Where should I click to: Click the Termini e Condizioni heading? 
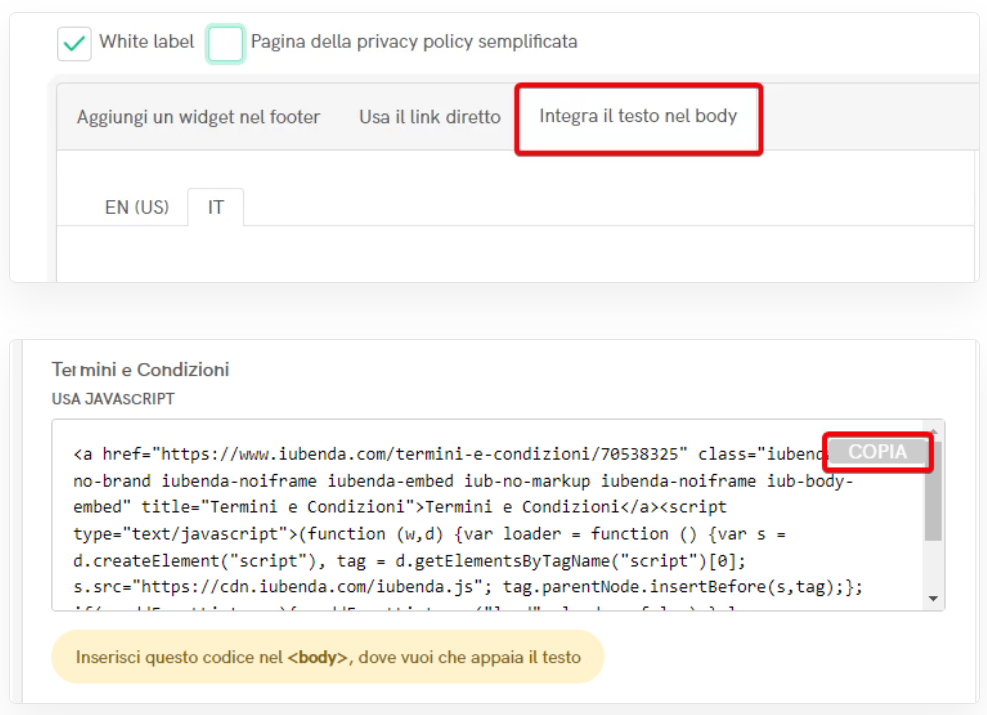pyautogui.click(x=140, y=369)
